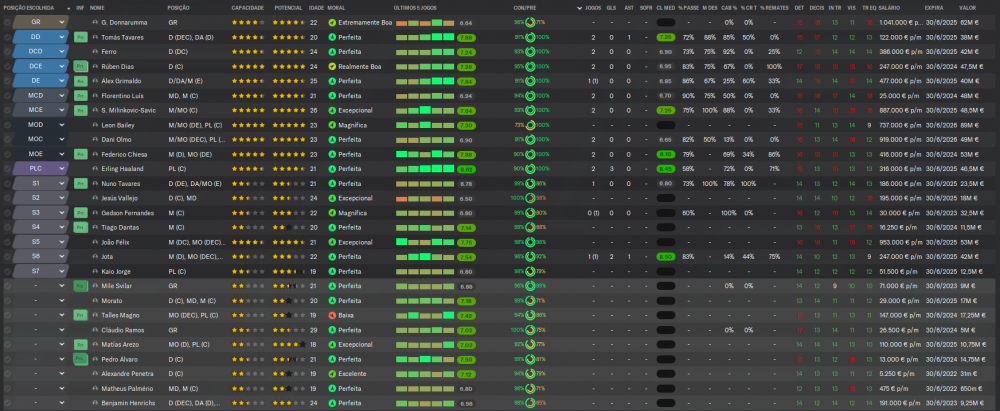Image resolution: width=1000 pixels, height=411 pixels.
Task: Click Matías Arezo's potential ability stars
Action: pyautogui.click(x=289, y=345)
